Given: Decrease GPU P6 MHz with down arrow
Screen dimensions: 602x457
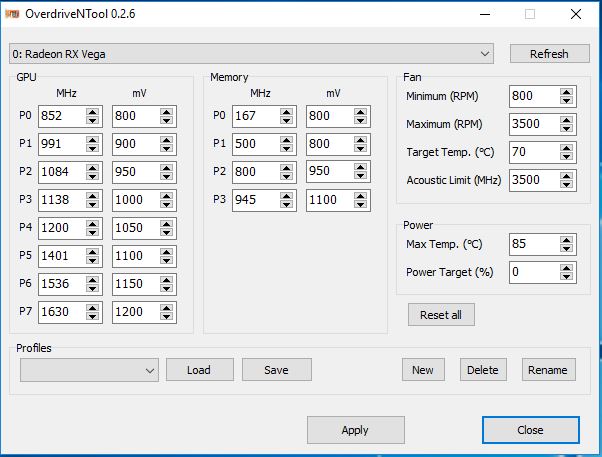Looking at the screenshot, I should [x=93, y=288].
